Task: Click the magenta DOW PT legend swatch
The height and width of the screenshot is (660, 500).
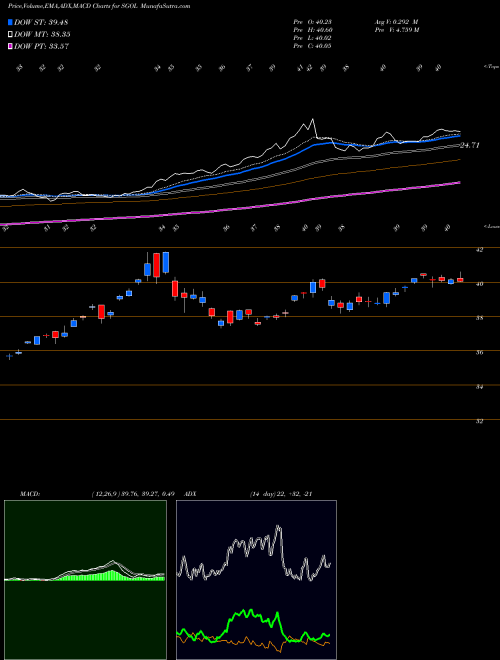Action: (x=11, y=46)
